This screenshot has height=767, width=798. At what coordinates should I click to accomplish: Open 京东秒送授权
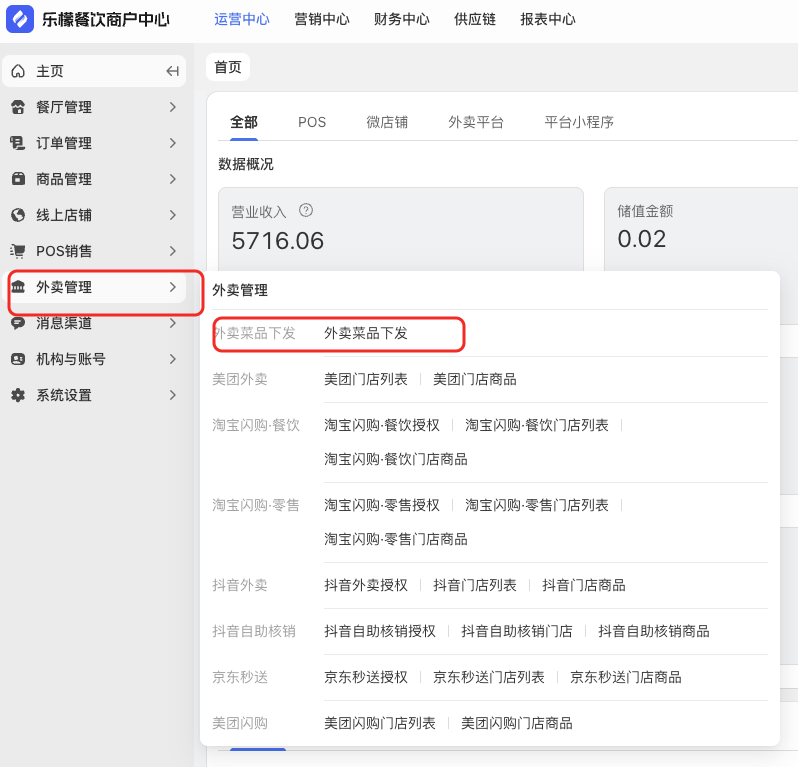366,677
